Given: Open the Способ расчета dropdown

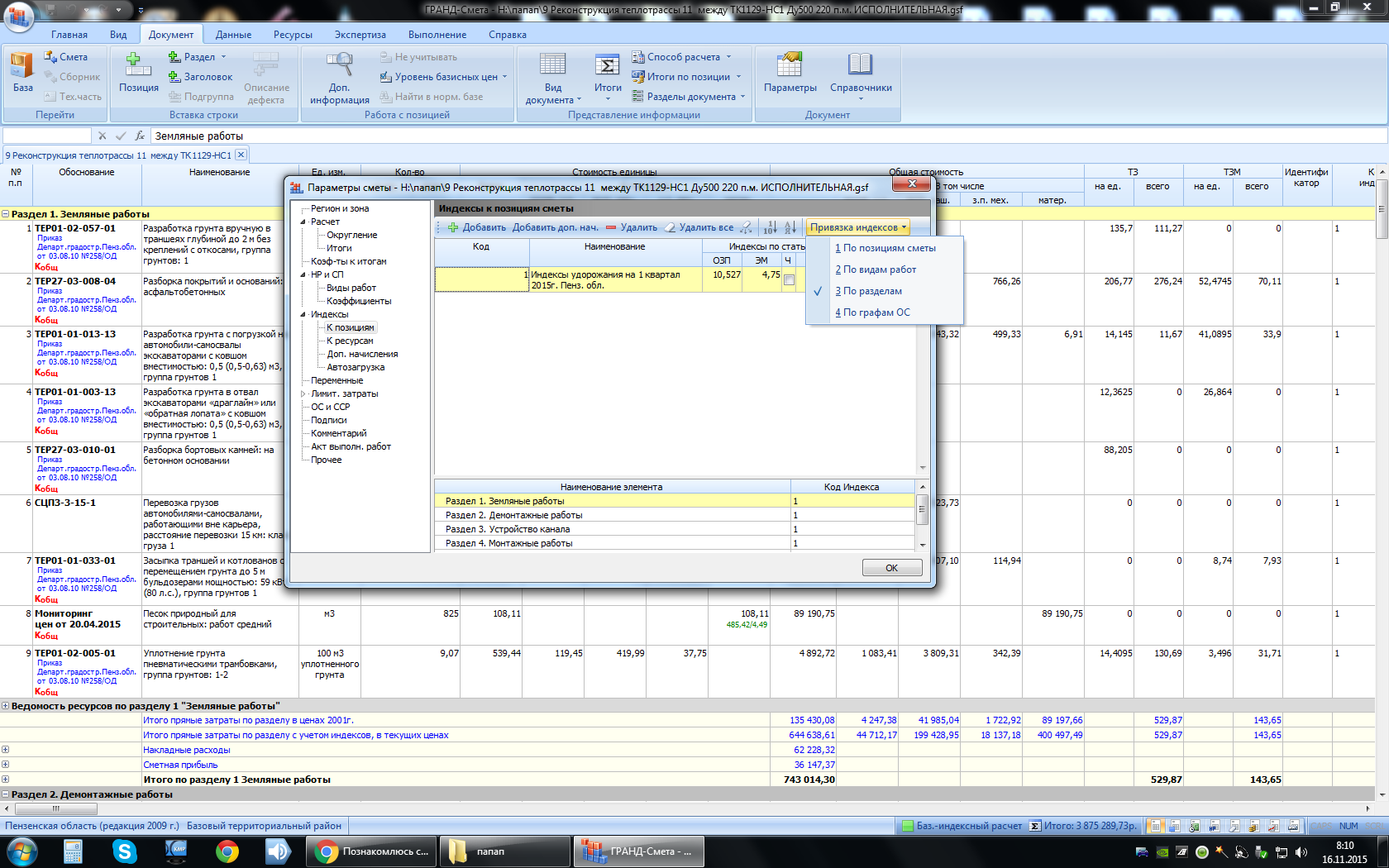Looking at the screenshot, I should click(683, 57).
